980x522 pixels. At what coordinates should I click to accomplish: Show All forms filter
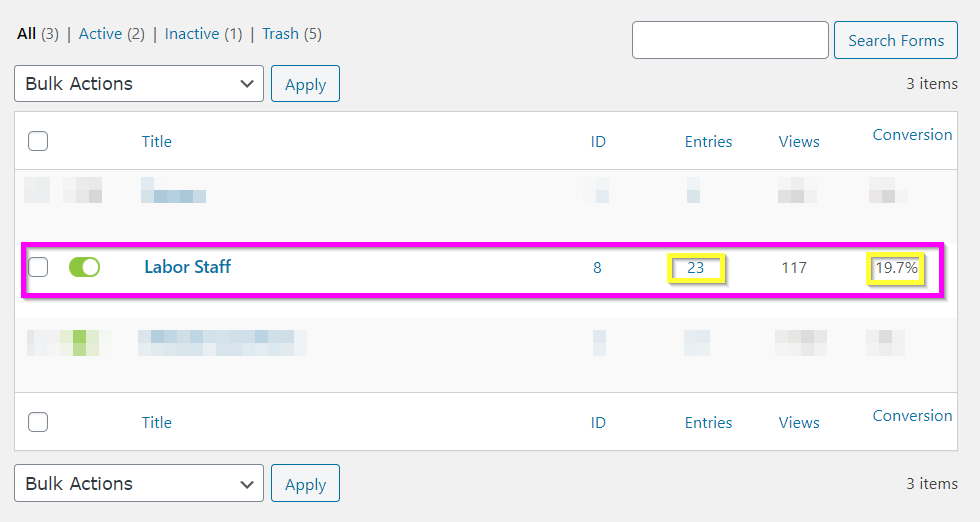(x=26, y=34)
